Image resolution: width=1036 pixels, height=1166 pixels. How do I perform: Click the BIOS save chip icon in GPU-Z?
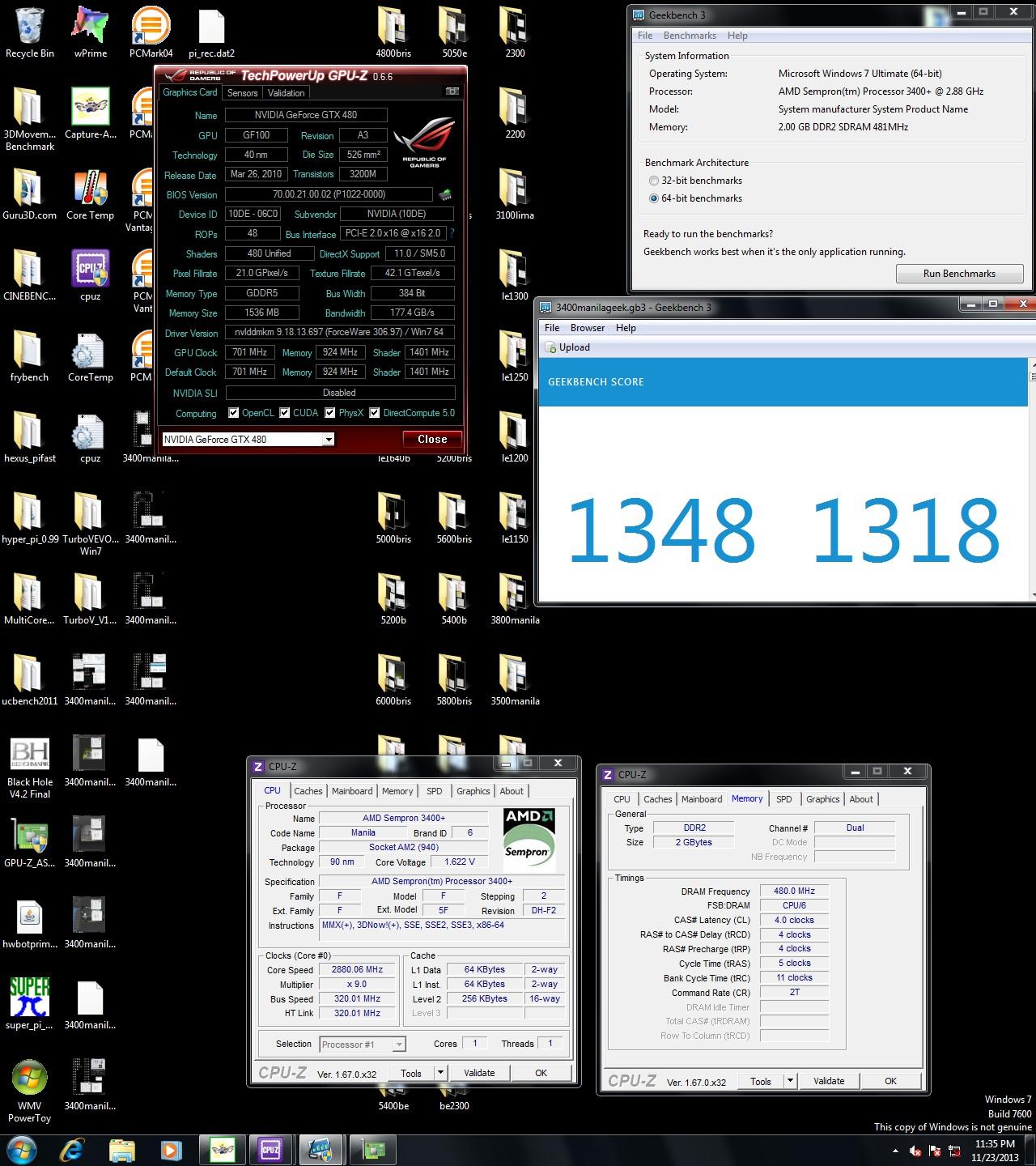click(445, 194)
